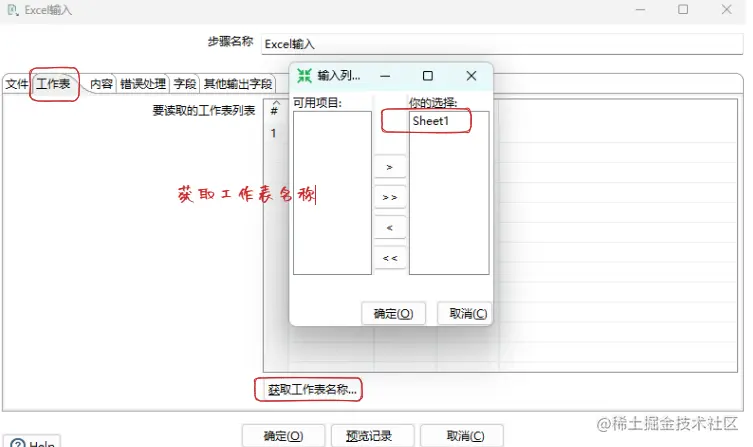Move selected item left with < button
Viewport: 753px width, 447px height.
(389, 228)
